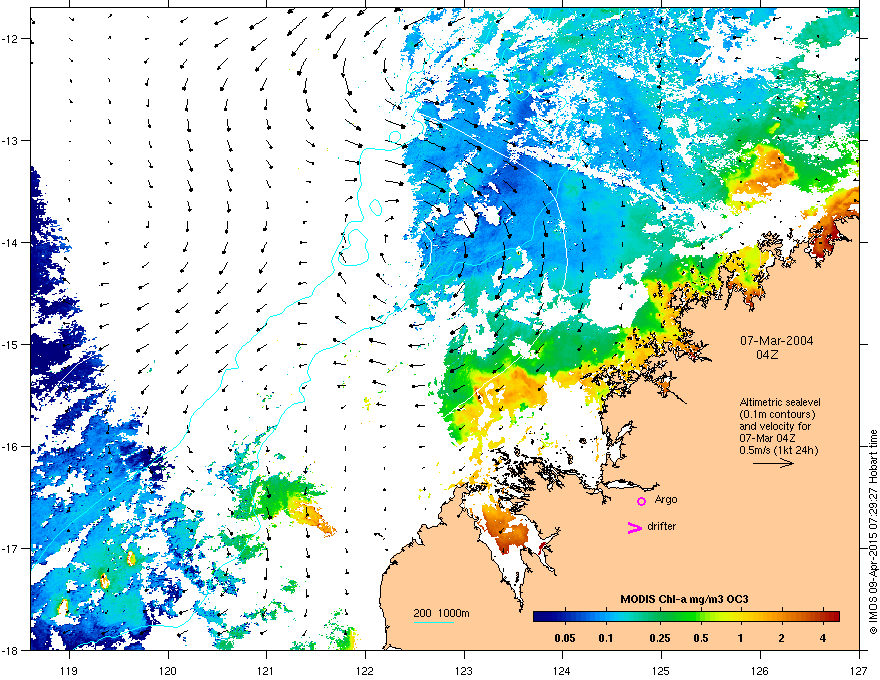Click the longitude axis label 123

[x=464, y=670]
